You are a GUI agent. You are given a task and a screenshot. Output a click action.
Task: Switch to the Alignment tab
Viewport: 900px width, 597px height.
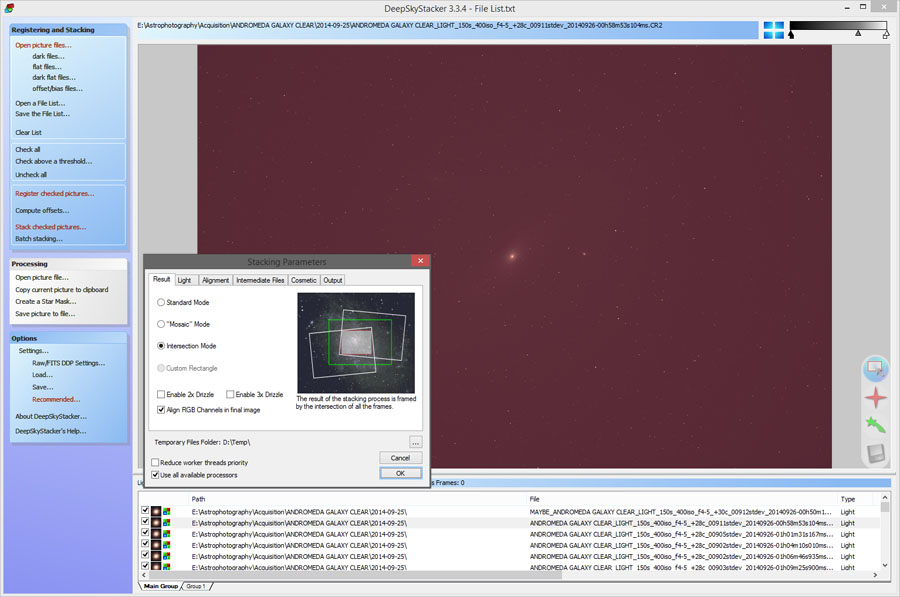coord(215,280)
